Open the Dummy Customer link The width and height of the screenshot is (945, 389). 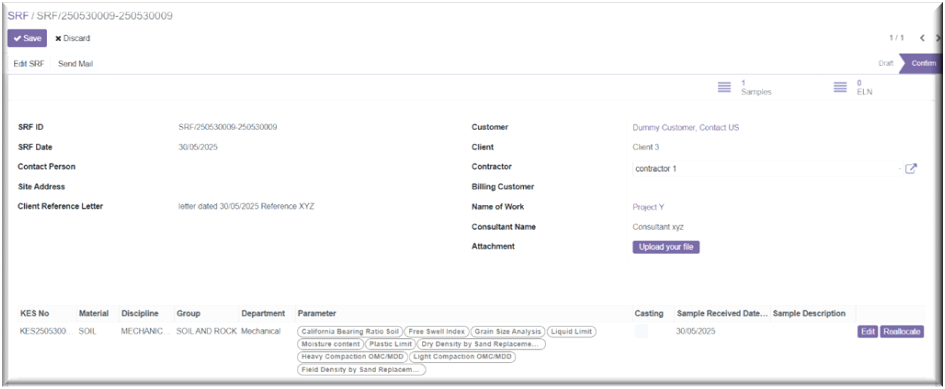point(686,128)
